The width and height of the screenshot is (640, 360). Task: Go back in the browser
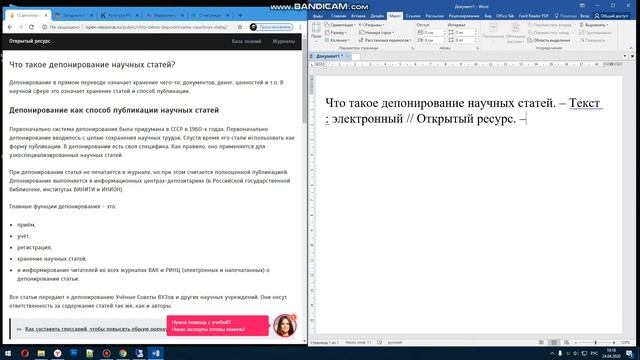click(10, 27)
